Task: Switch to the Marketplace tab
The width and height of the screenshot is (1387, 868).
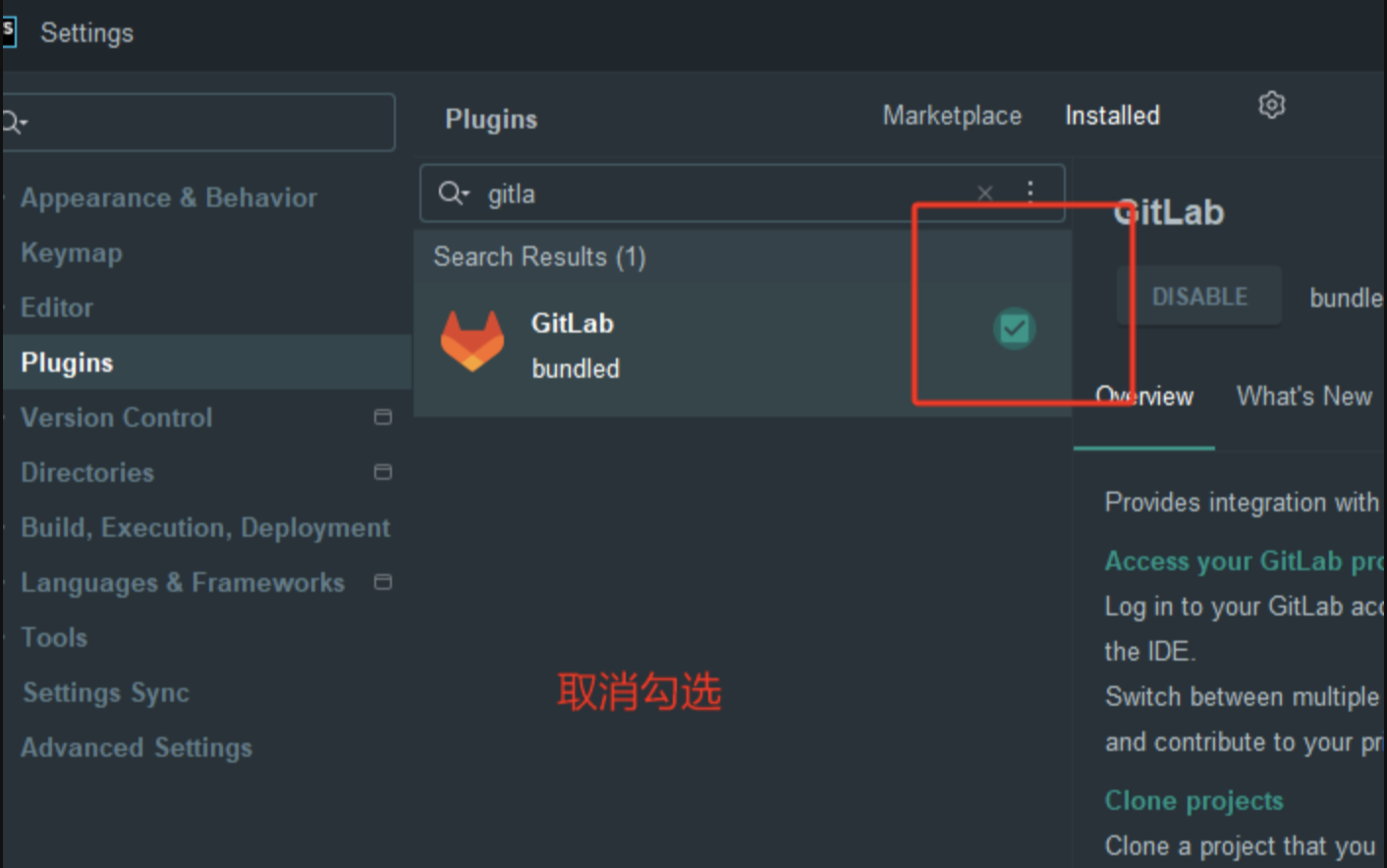Action: pos(952,116)
